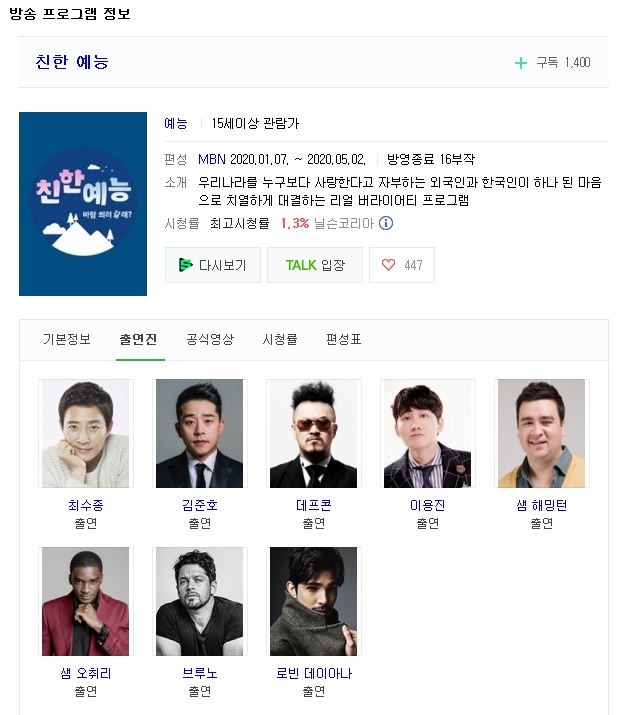
Task: Open the 편성표 tab
Action: [344, 339]
